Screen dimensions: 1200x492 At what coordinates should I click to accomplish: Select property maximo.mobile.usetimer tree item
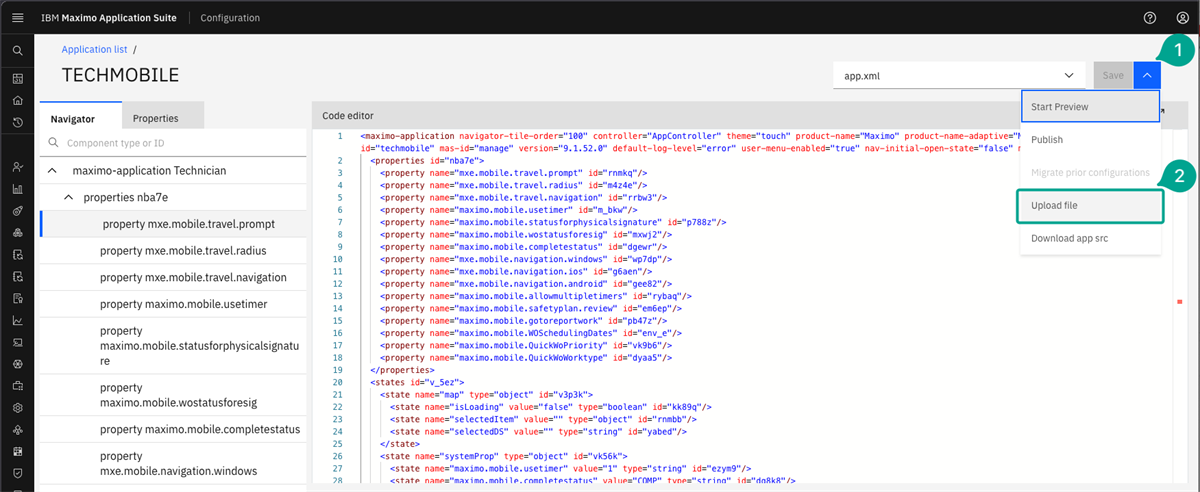(x=171, y=304)
